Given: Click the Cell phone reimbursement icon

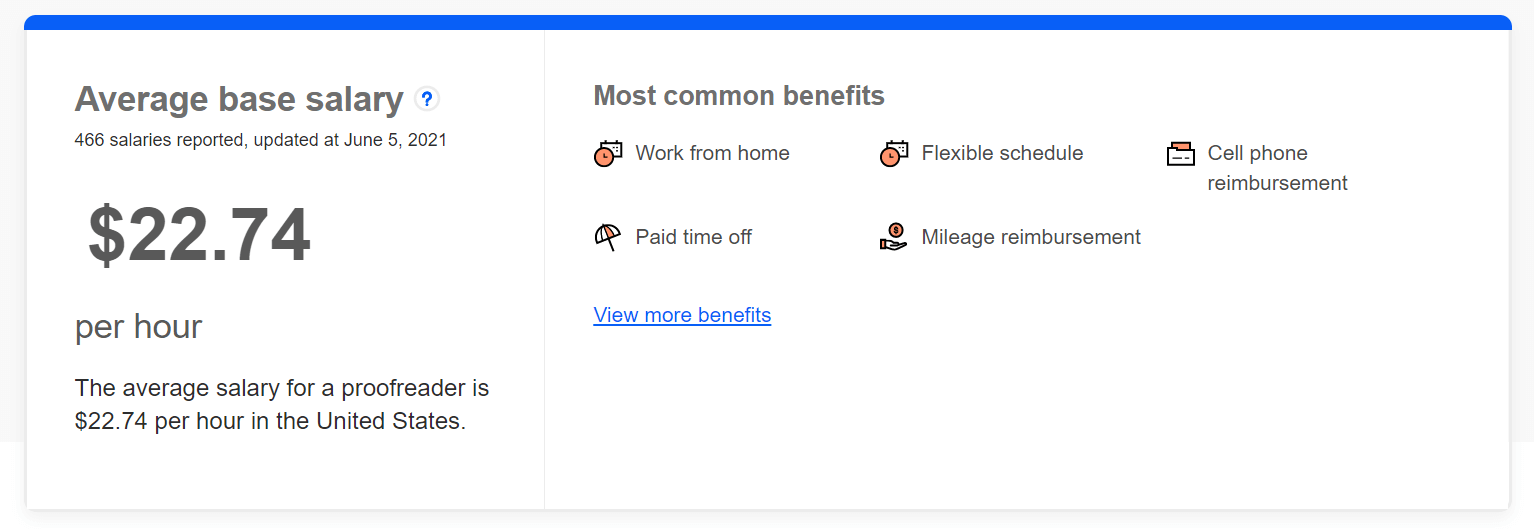Looking at the screenshot, I should [x=1181, y=153].
